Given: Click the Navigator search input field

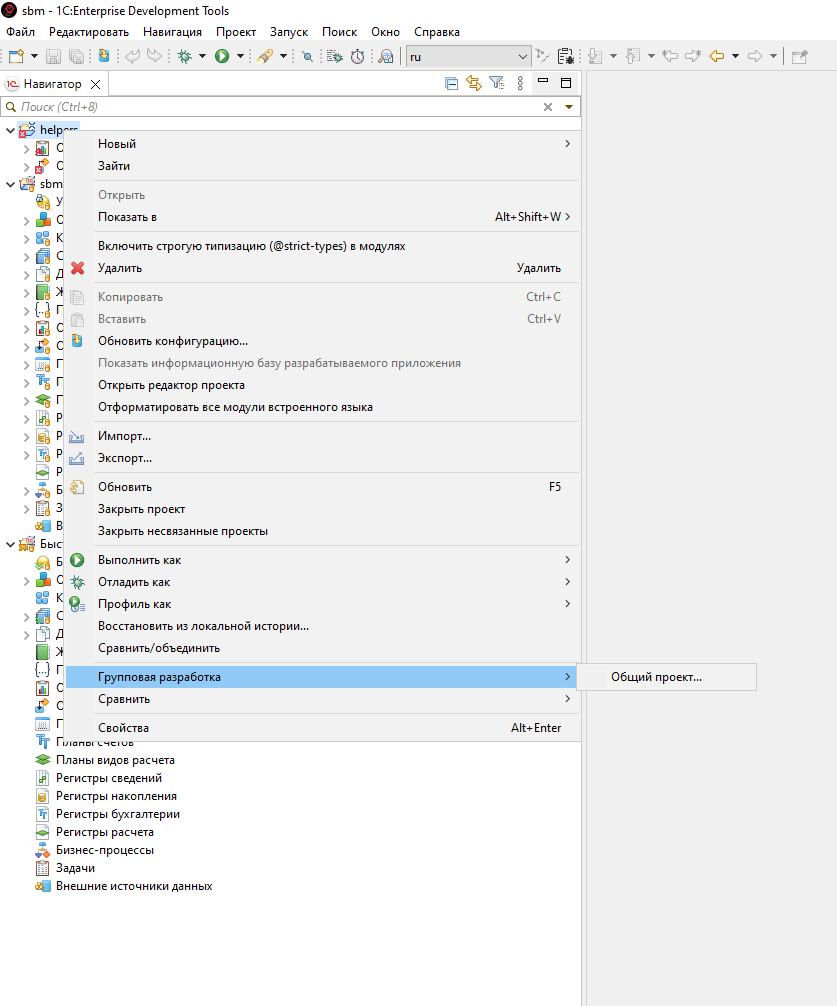Looking at the screenshot, I should tap(270, 107).
